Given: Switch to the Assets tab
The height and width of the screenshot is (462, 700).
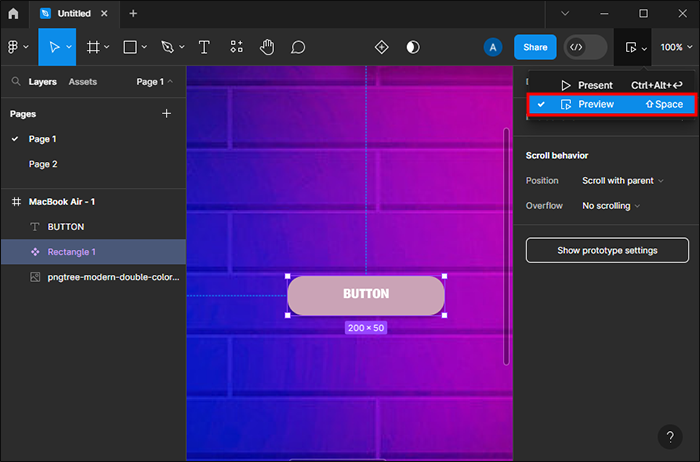Looking at the screenshot, I should pos(83,81).
